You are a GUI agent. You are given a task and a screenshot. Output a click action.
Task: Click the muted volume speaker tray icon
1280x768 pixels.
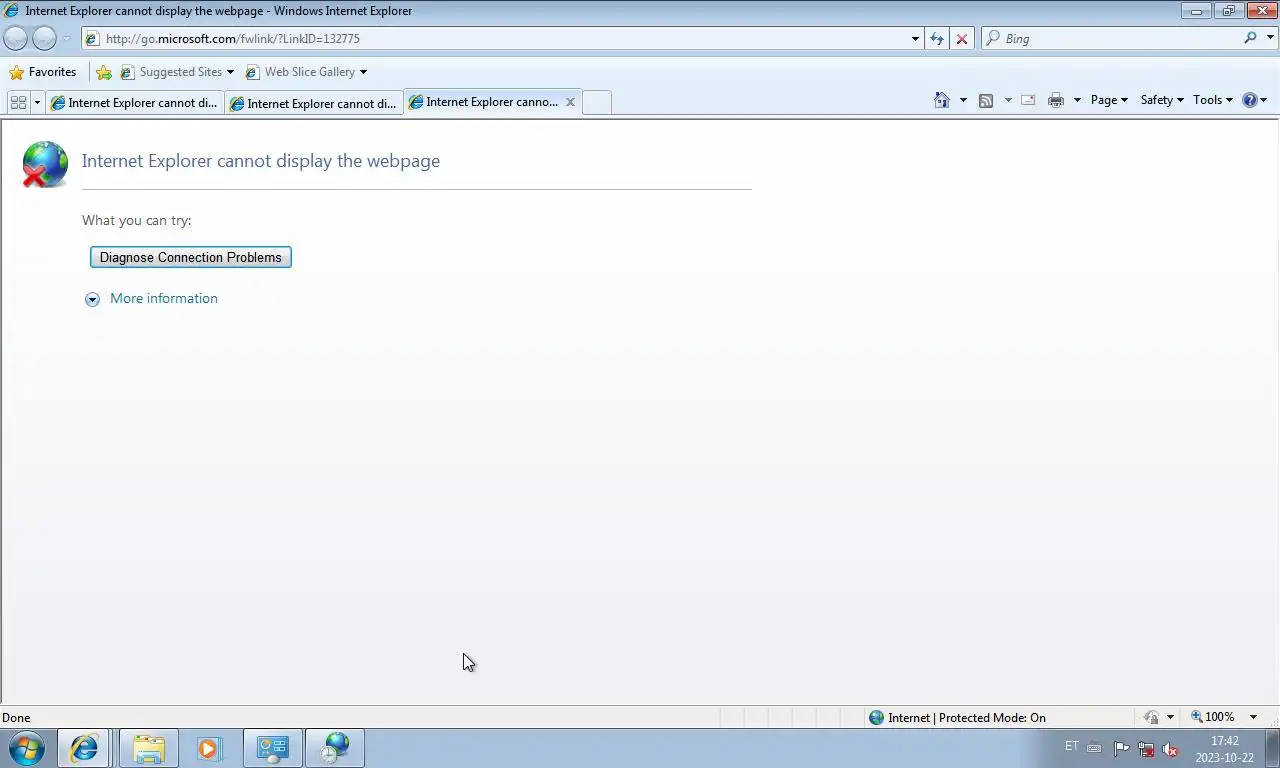pyautogui.click(x=1170, y=748)
